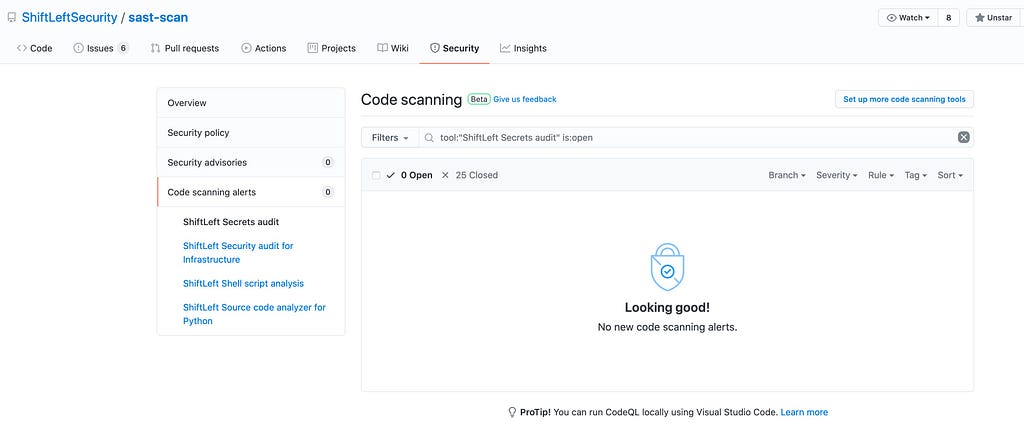
Task: Click the X icon next to 25 Closed
Action: pos(445,175)
